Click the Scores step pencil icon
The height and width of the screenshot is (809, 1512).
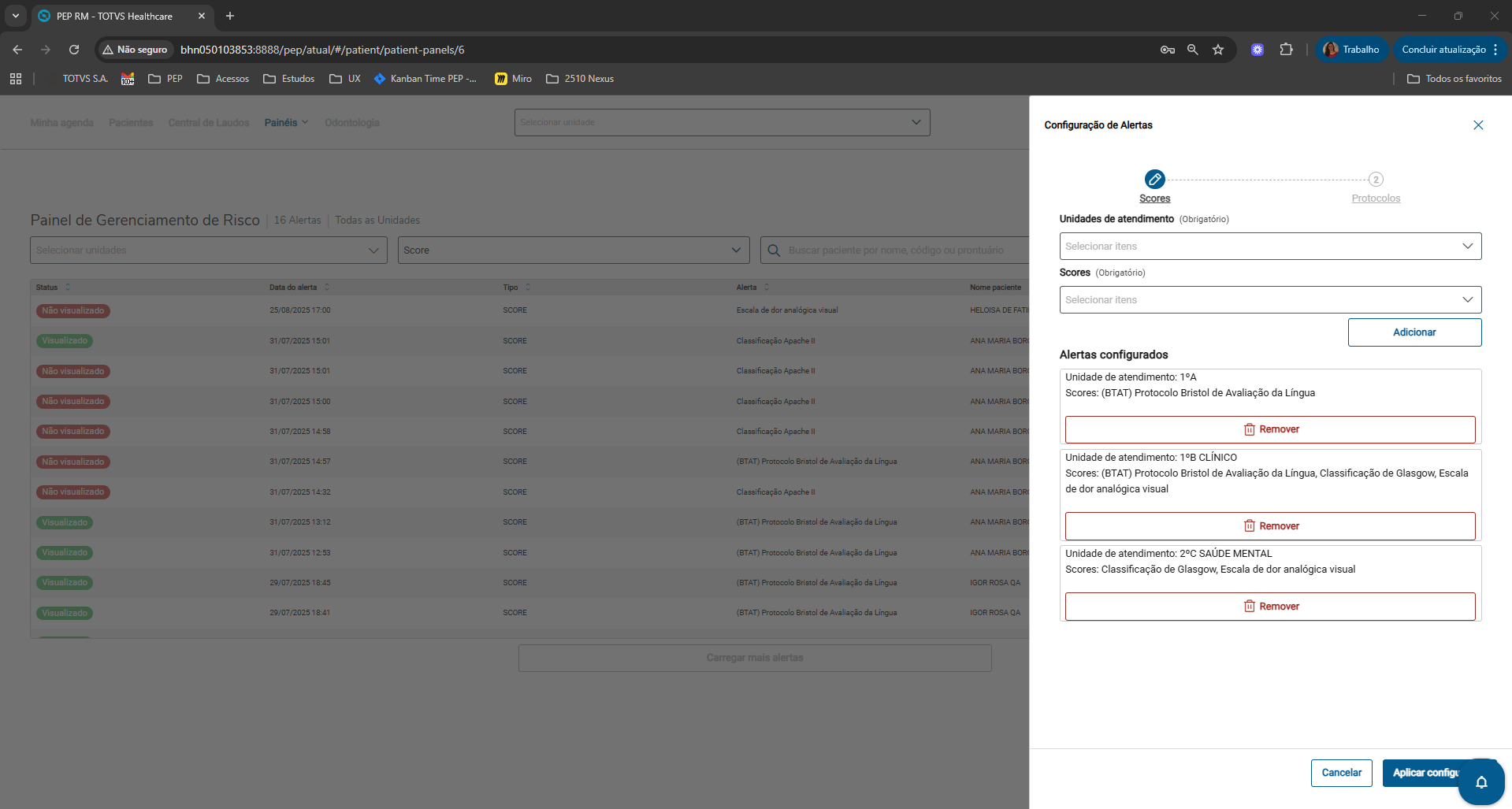click(1155, 179)
